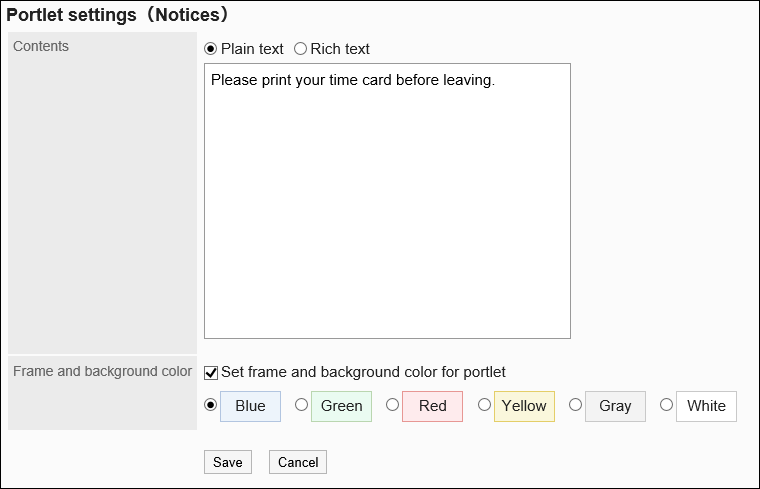
Task: Select the Yellow color radio button
Action: click(484, 405)
